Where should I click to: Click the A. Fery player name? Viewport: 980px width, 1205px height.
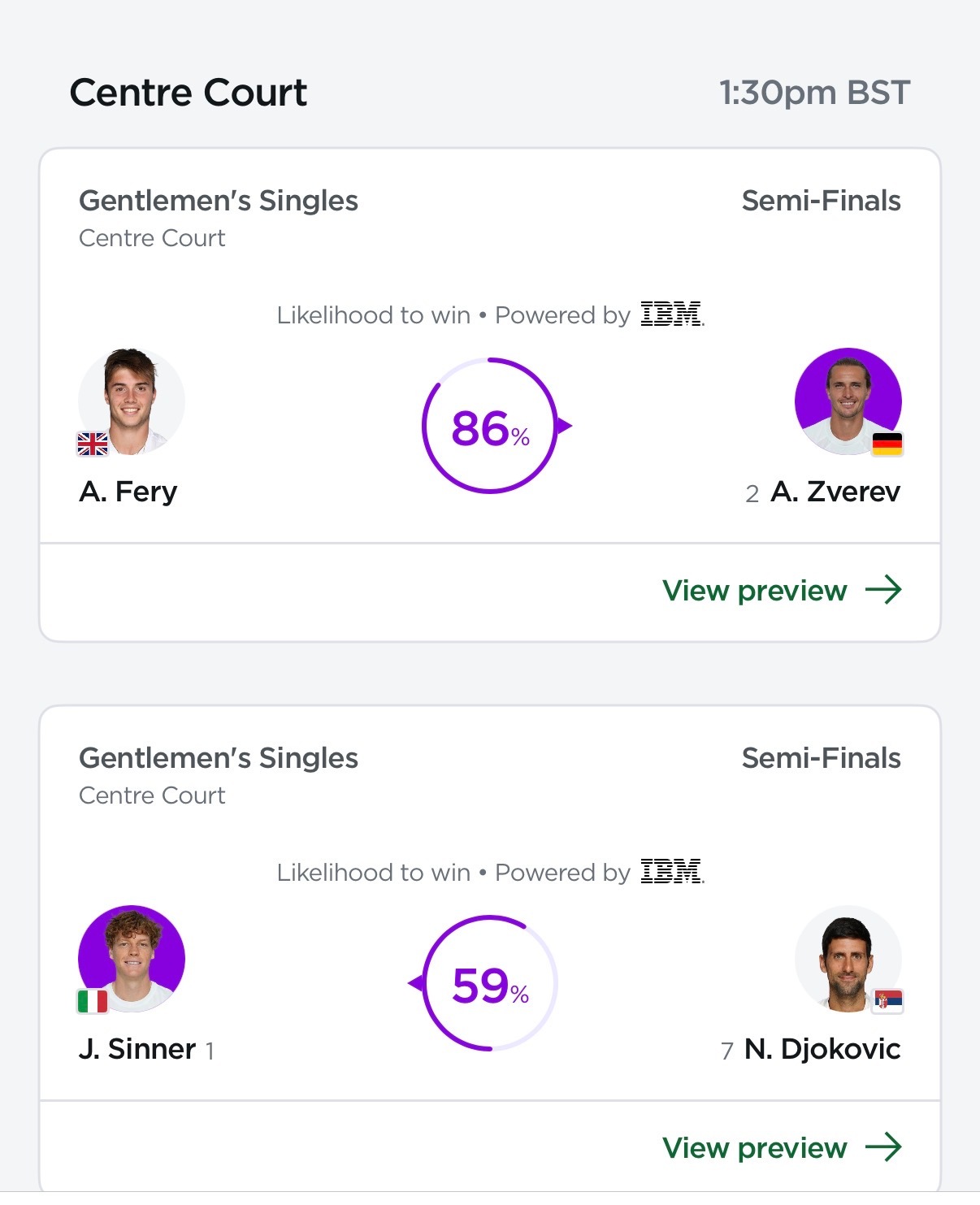(128, 492)
